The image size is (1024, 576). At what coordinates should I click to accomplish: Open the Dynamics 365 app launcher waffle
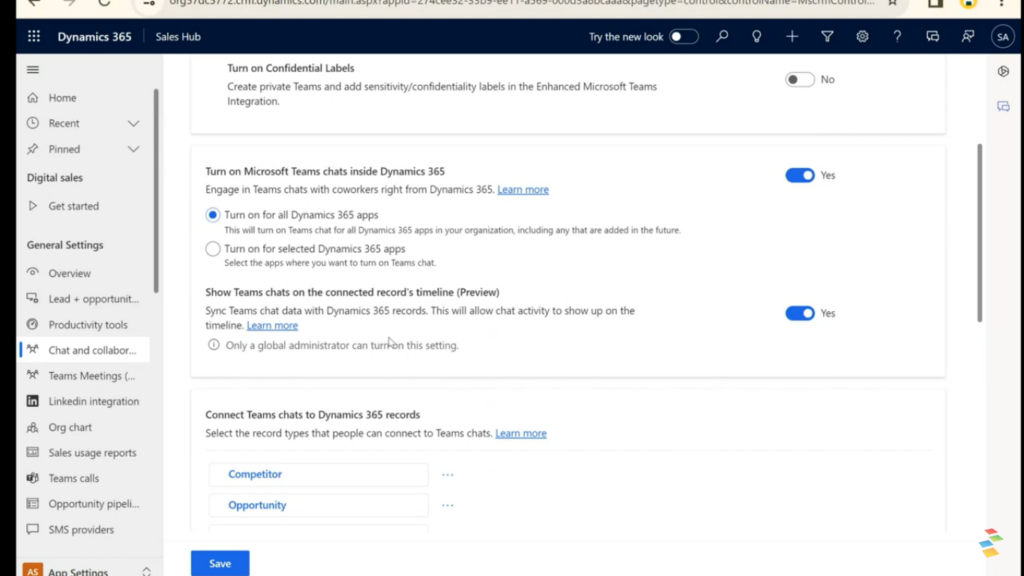[x=34, y=37]
